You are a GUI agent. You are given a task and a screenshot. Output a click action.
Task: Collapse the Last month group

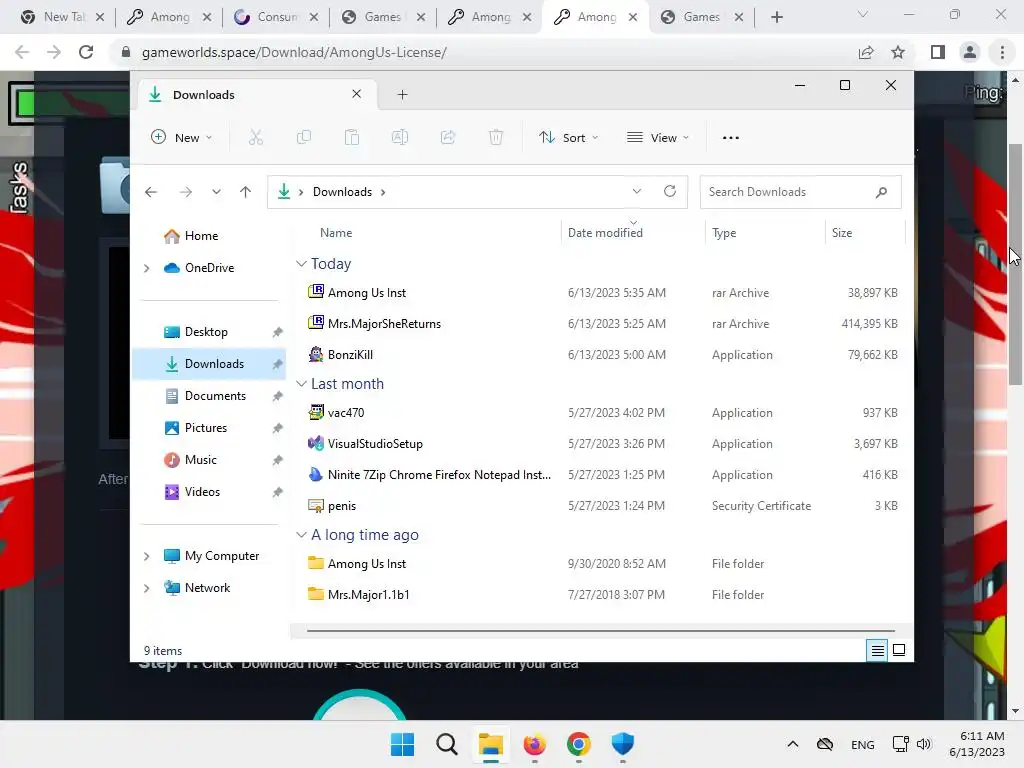tap(301, 384)
